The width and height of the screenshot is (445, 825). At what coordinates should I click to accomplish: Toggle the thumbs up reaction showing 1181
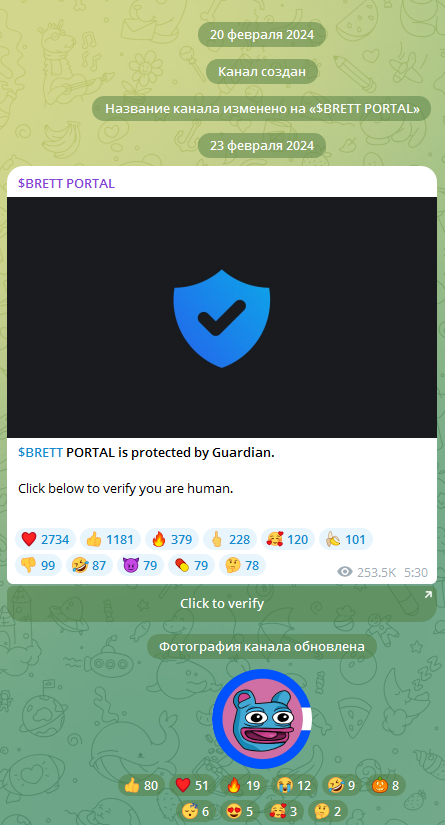tap(110, 539)
